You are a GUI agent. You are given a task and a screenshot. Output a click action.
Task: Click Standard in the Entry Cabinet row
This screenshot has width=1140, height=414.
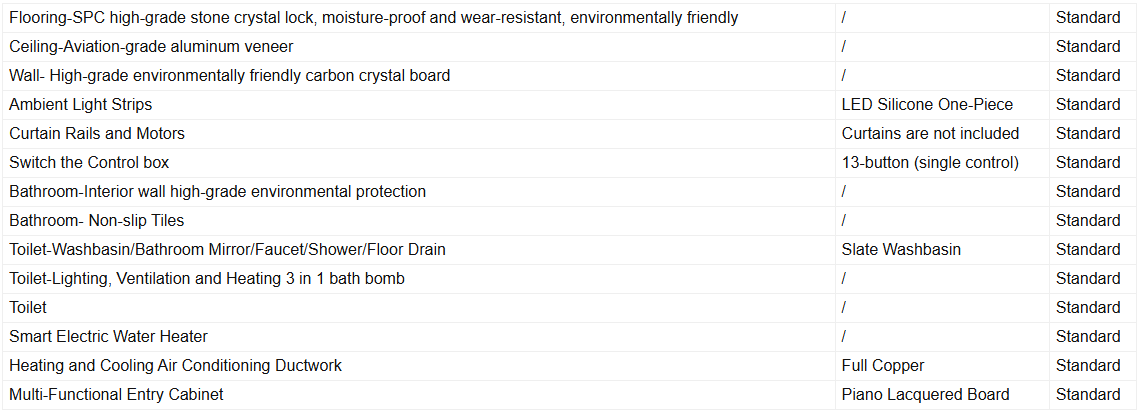coord(1088,395)
